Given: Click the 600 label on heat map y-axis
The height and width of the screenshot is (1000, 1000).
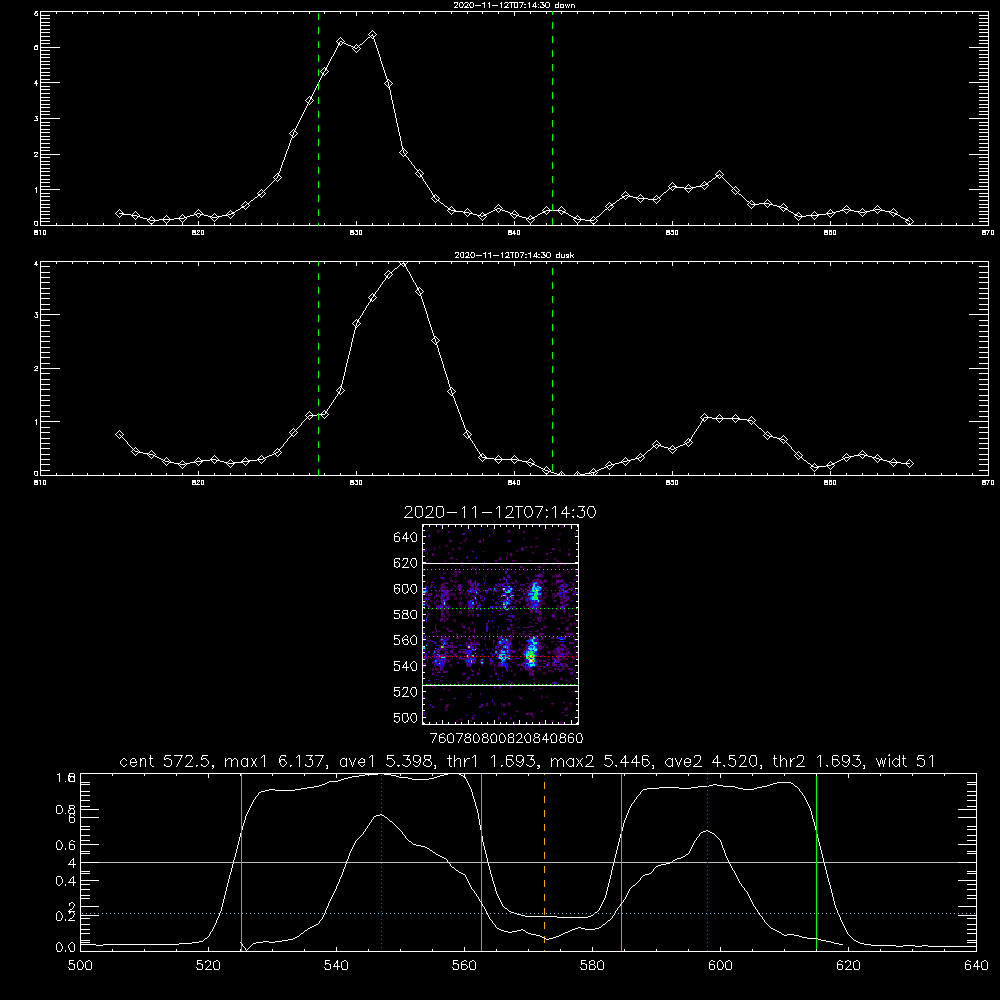Looking at the screenshot, I should [x=406, y=589].
